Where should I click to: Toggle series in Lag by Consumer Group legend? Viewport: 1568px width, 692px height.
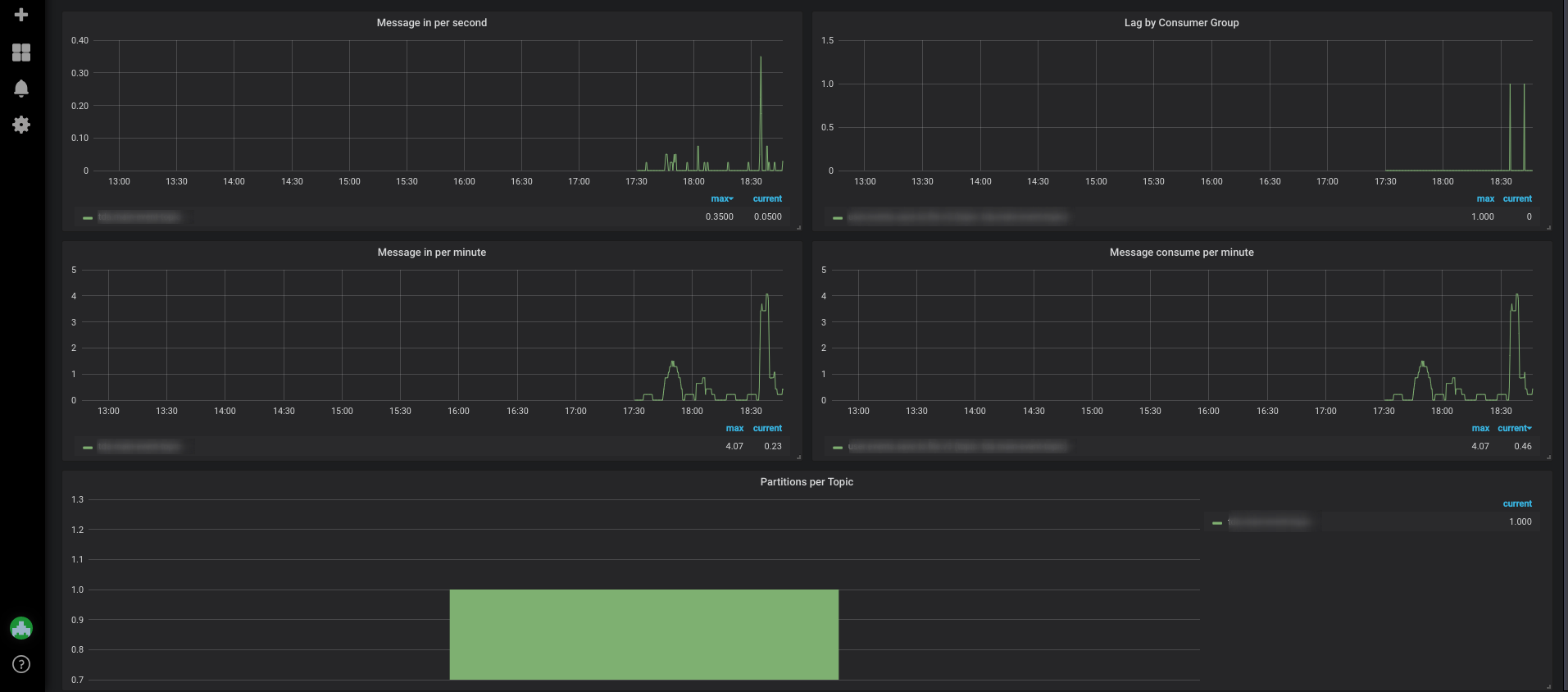[x=957, y=217]
